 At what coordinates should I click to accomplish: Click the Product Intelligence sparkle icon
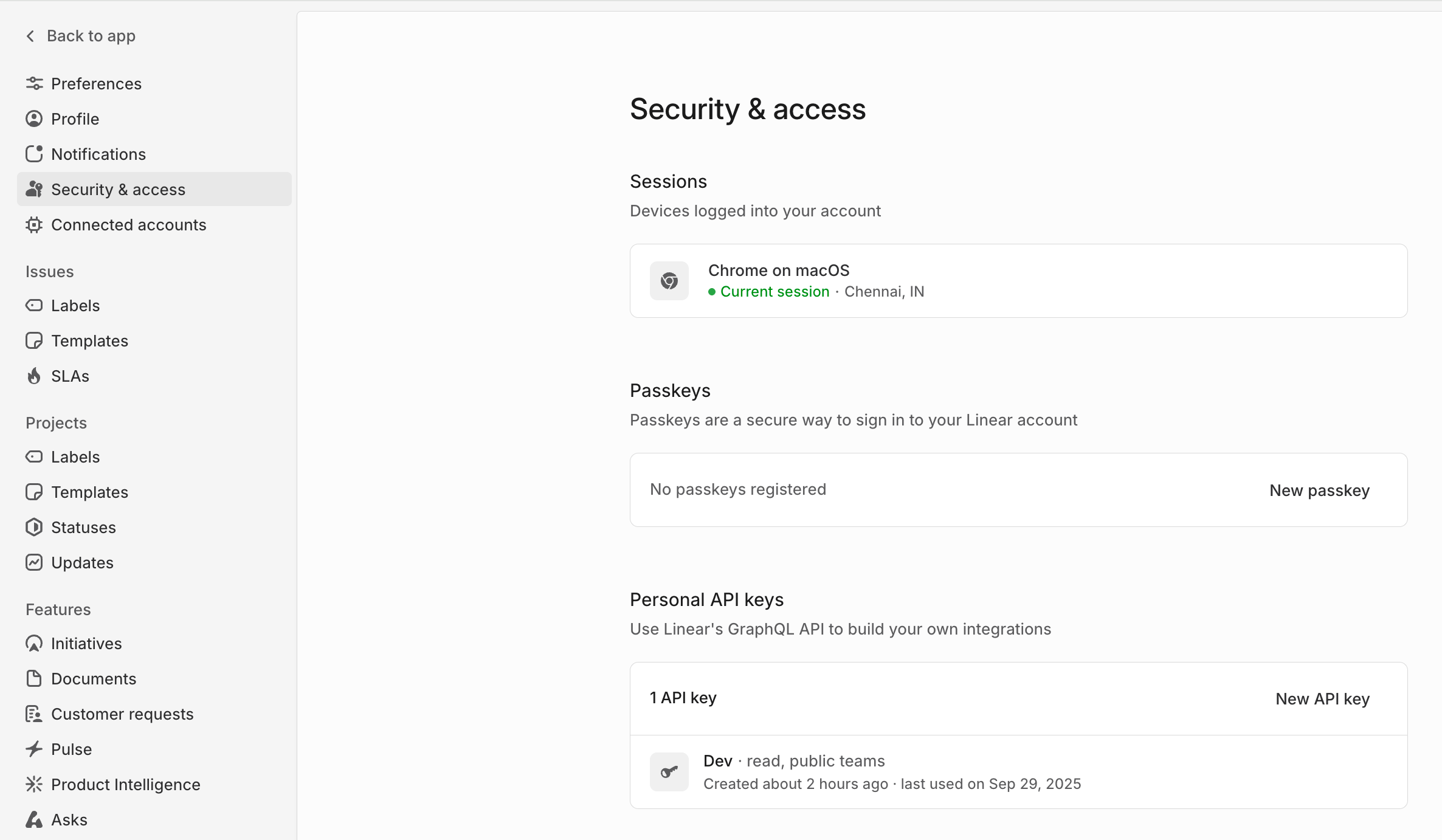pos(34,785)
